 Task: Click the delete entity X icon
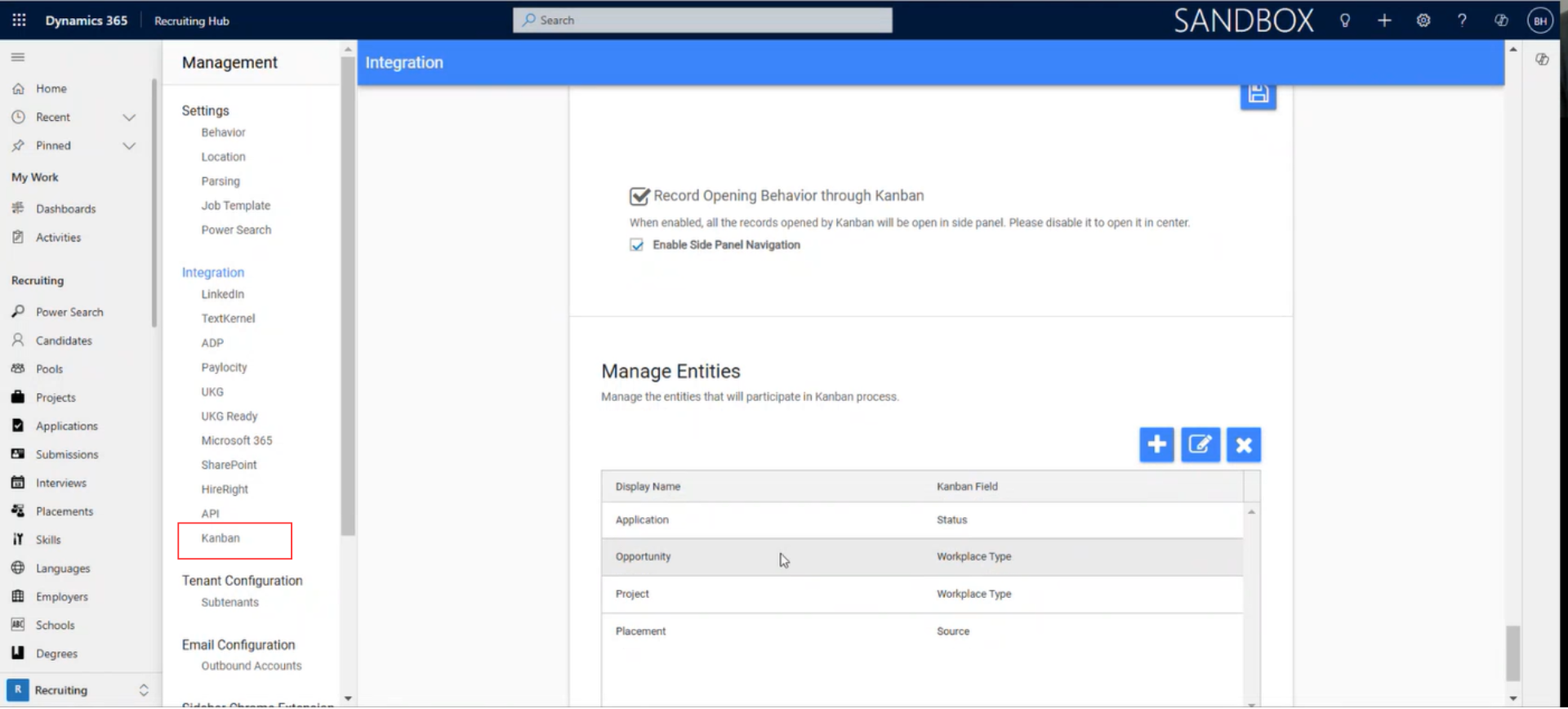pos(1244,444)
